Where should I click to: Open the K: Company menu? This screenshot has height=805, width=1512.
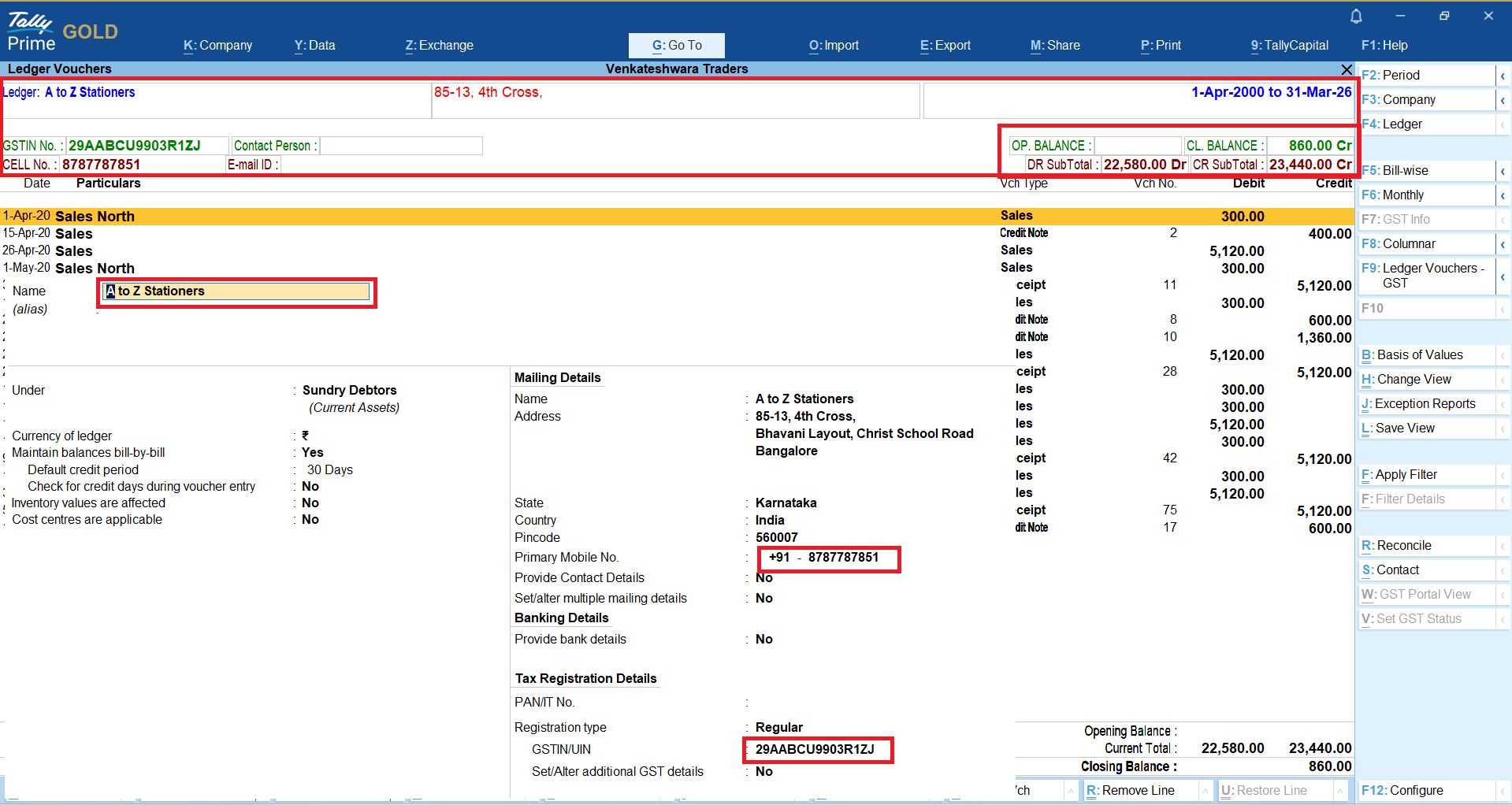(x=217, y=46)
